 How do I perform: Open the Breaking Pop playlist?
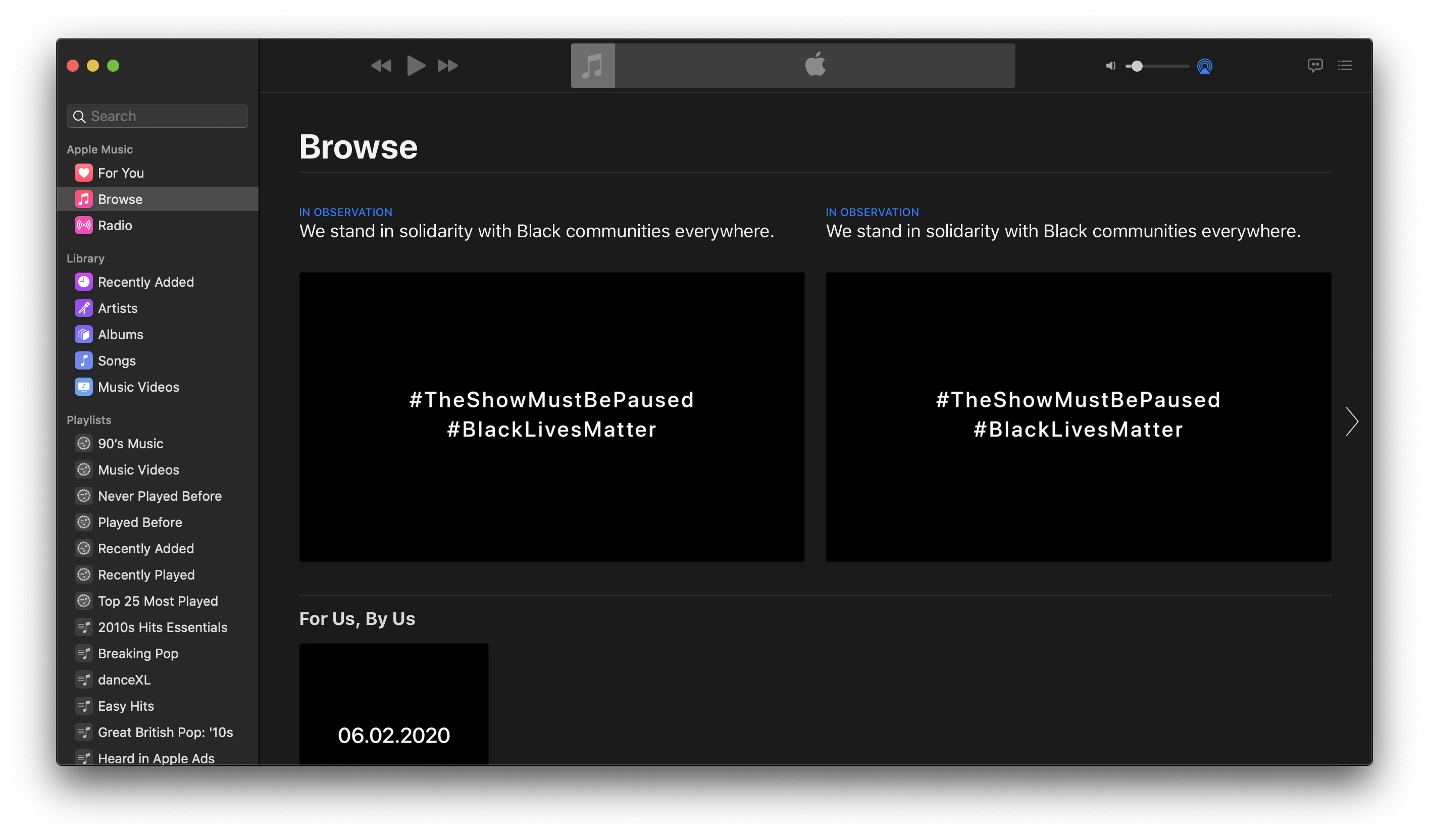[x=138, y=654]
